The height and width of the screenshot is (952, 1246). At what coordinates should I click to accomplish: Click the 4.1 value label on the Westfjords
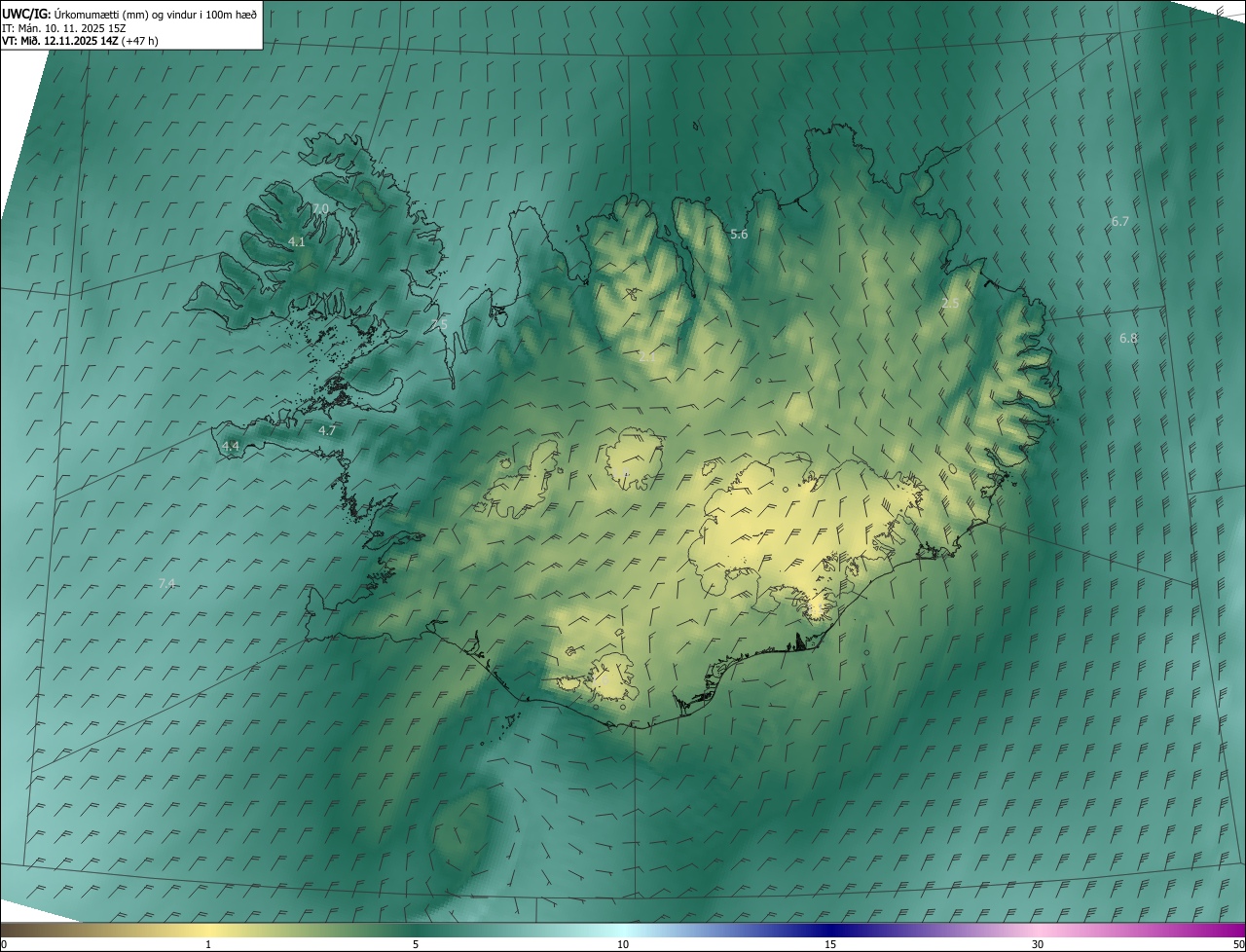point(297,241)
